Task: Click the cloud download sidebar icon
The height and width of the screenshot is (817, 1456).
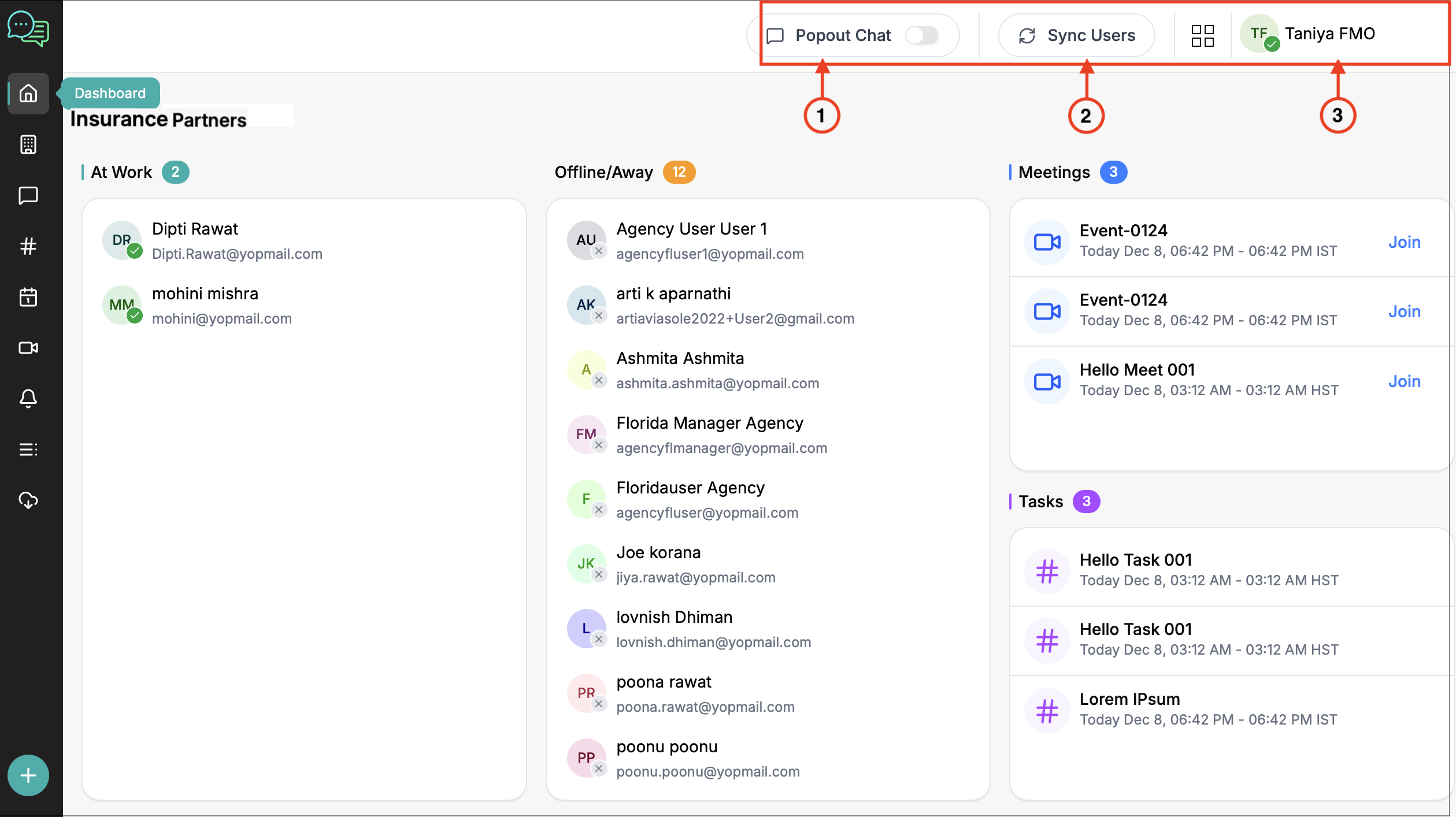Action: coord(28,500)
